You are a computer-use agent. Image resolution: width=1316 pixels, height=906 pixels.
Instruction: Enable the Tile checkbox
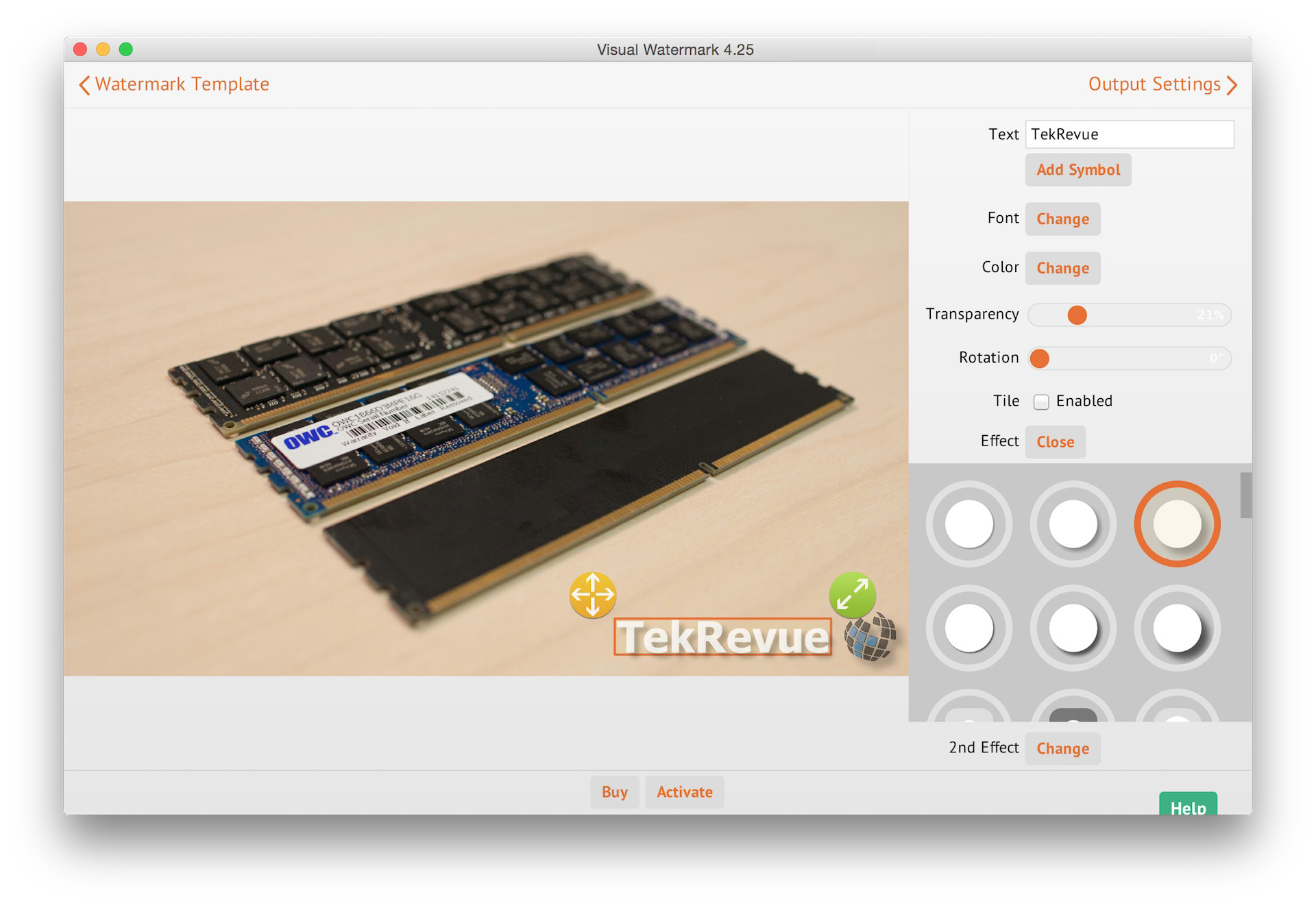(x=1041, y=402)
